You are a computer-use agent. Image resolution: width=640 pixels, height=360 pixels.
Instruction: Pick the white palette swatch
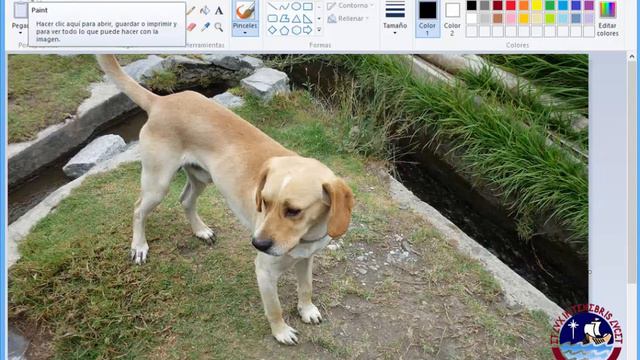pyautogui.click(x=471, y=18)
